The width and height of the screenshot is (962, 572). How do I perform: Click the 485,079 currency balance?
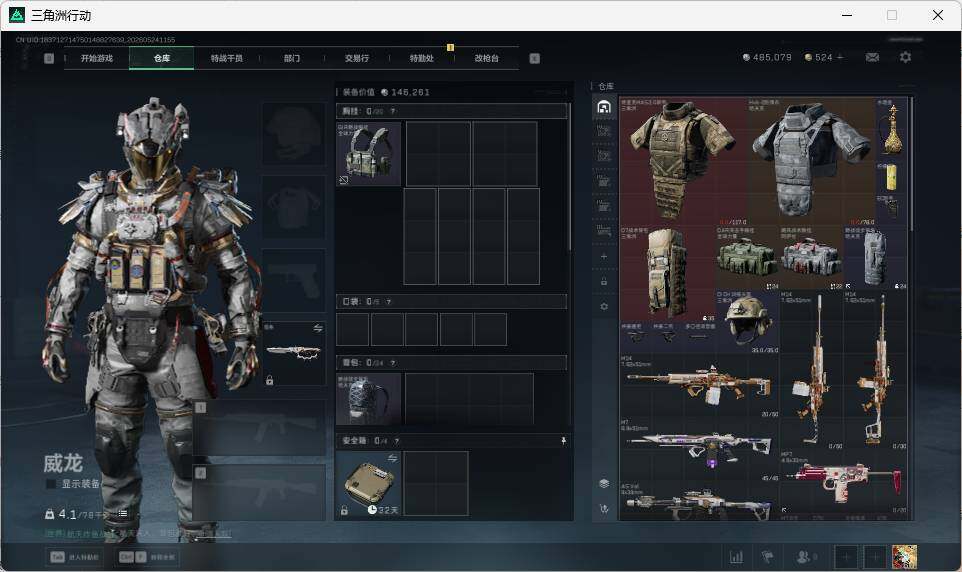click(x=767, y=57)
